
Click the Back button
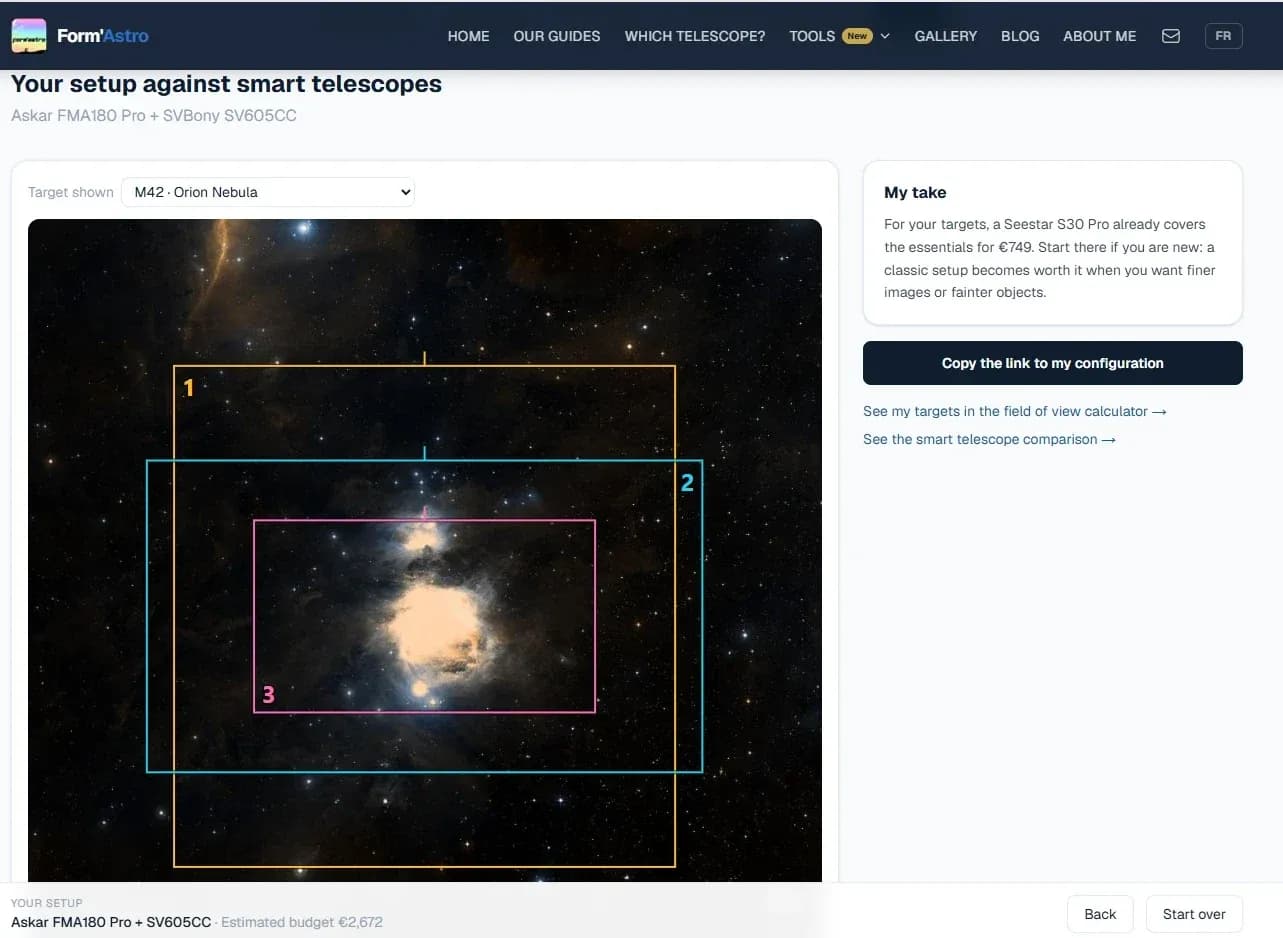[1100, 914]
